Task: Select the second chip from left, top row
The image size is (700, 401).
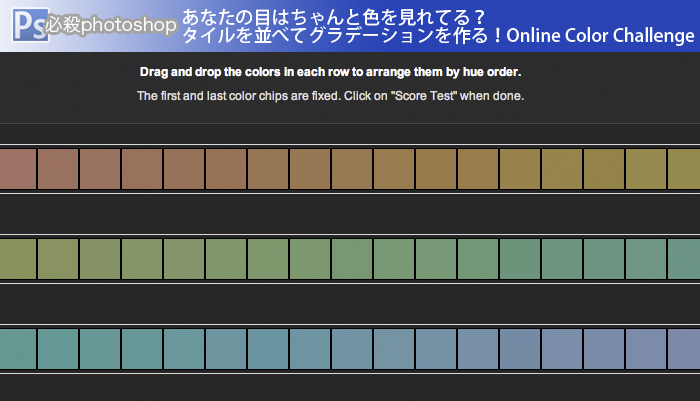Action: [x=58, y=169]
